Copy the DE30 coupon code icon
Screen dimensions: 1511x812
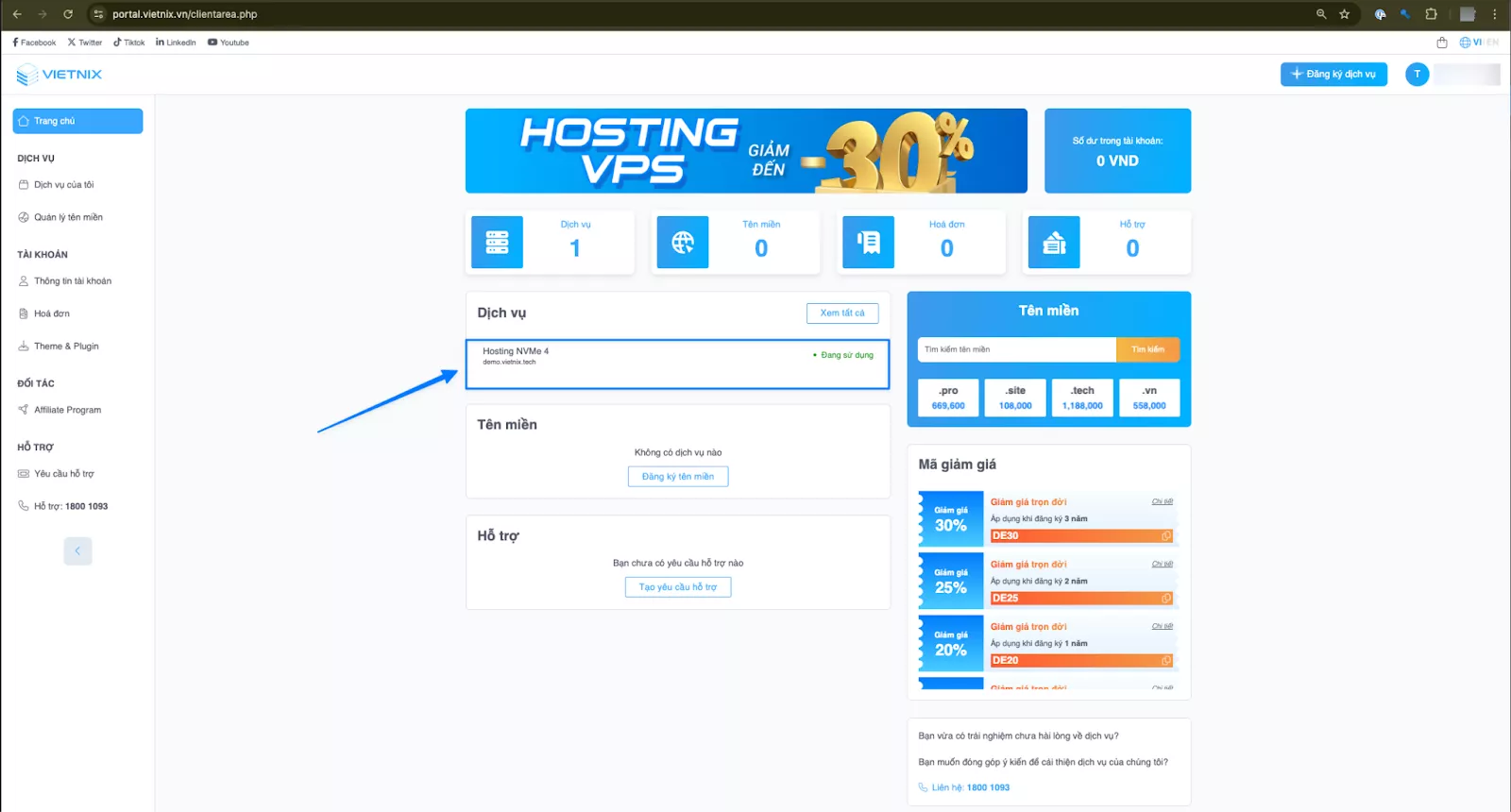pyautogui.click(x=1166, y=536)
